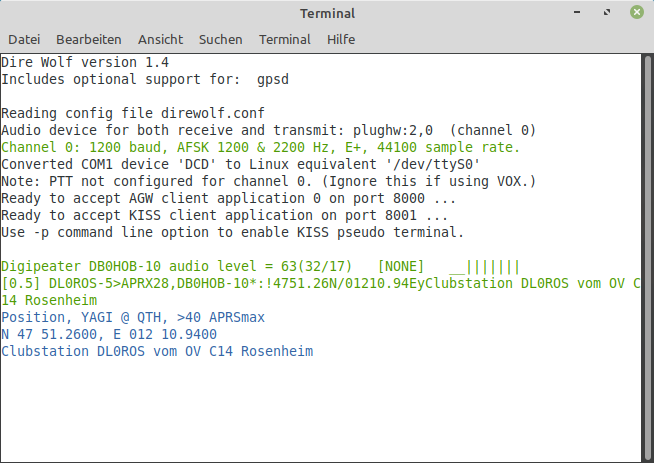Click the vertical scrollbar of the terminal
The image size is (654, 463).
(x=648, y=258)
